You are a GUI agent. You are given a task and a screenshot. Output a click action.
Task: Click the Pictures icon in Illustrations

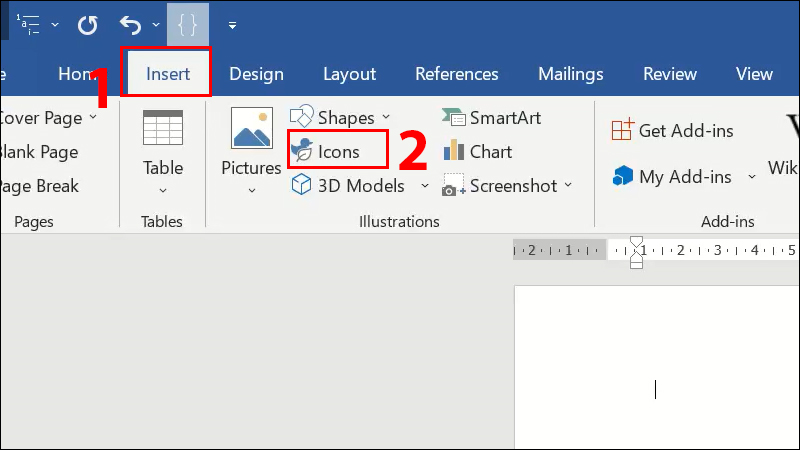pyautogui.click(x=251, y=130)
